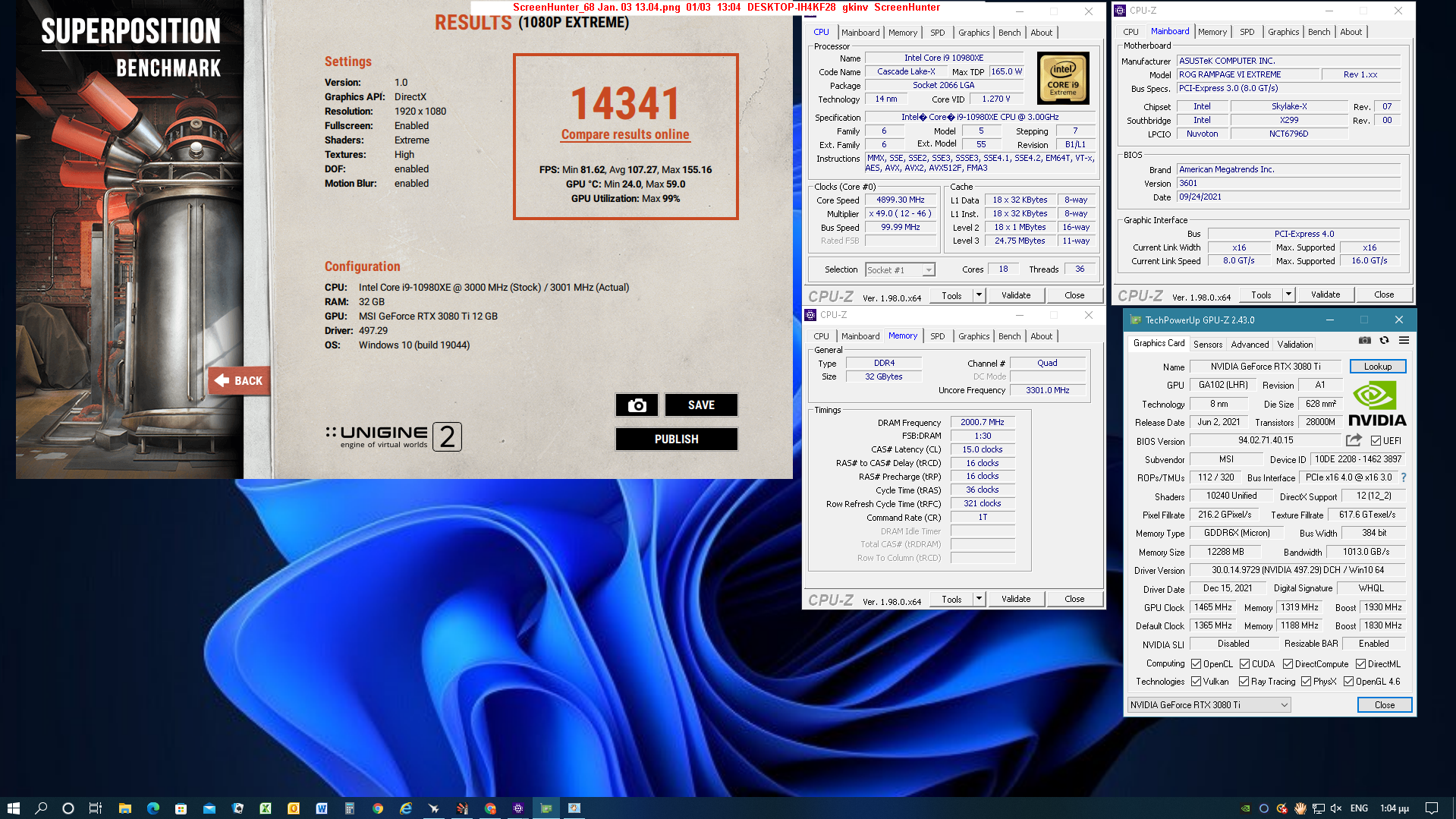Open Google Chrome from the taskbar
The height and width of the screenshot is (819, 1456).
click(x=377, y=808)
